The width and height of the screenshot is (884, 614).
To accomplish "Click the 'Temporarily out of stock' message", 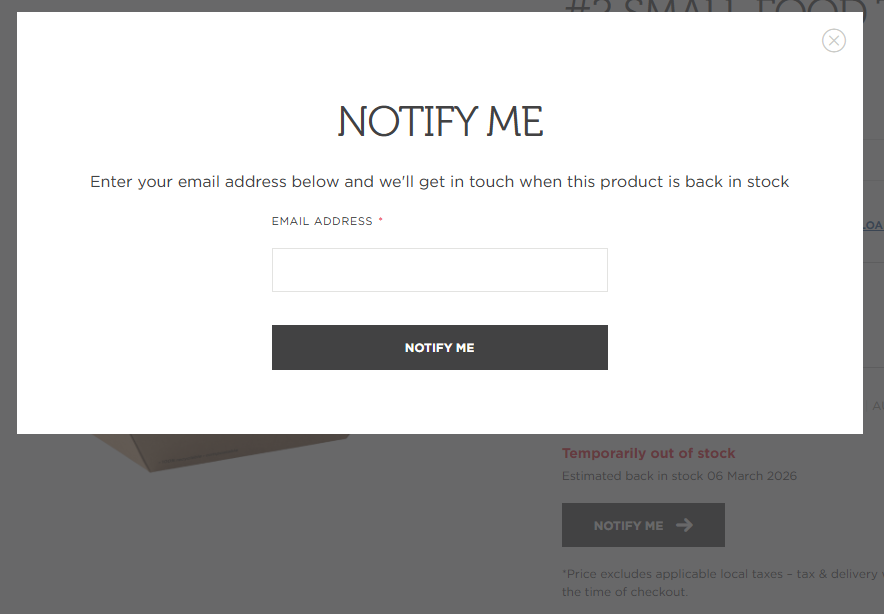I will (648, 453).
